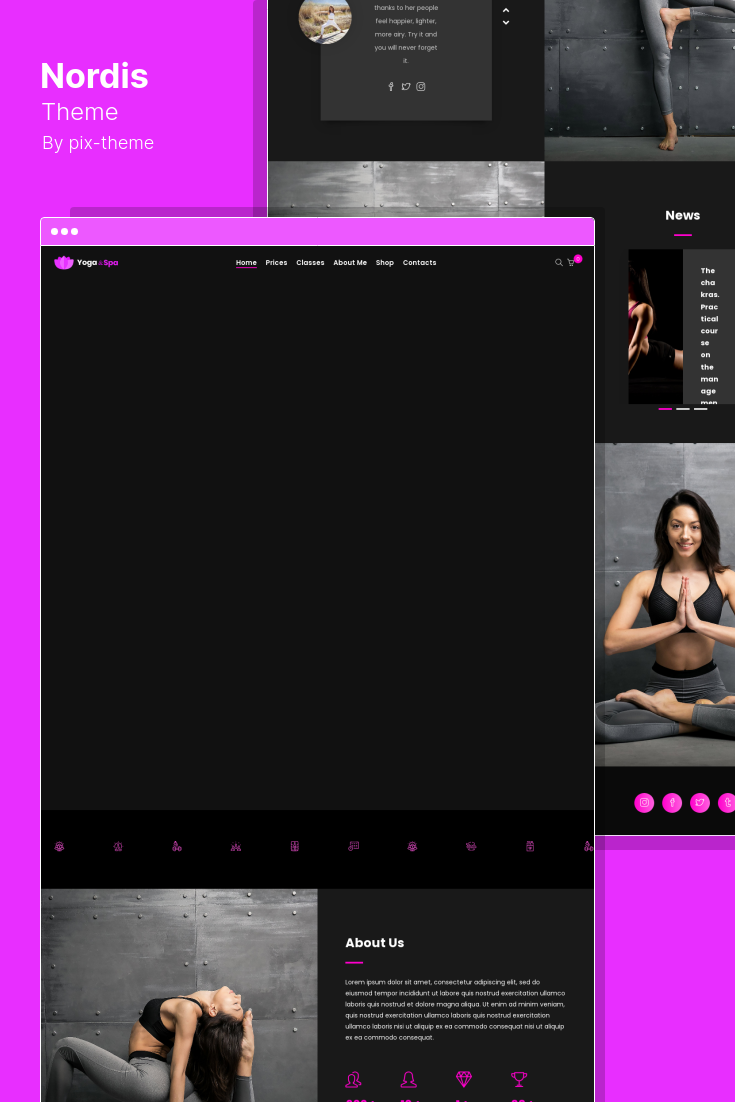735x1102 pixels.
Task: Open the News article thumbnail image
Action: coord(656,327)
